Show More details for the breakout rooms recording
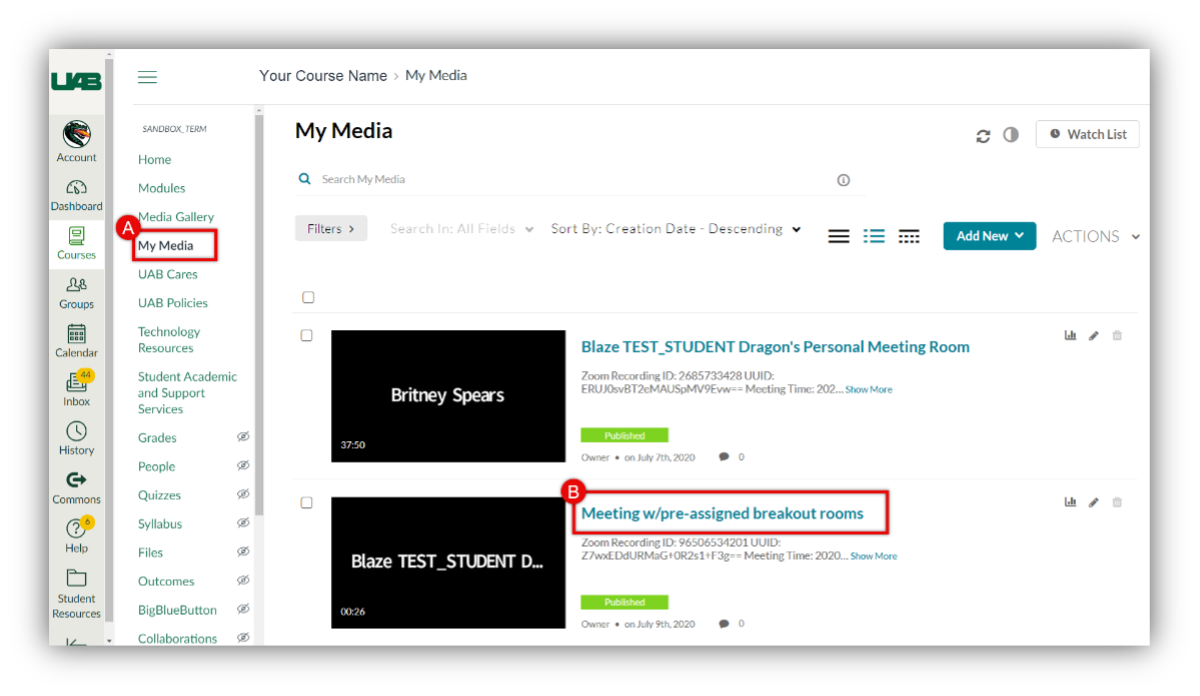The width and height of the screenshot is (1200, 696). (872, 556)
